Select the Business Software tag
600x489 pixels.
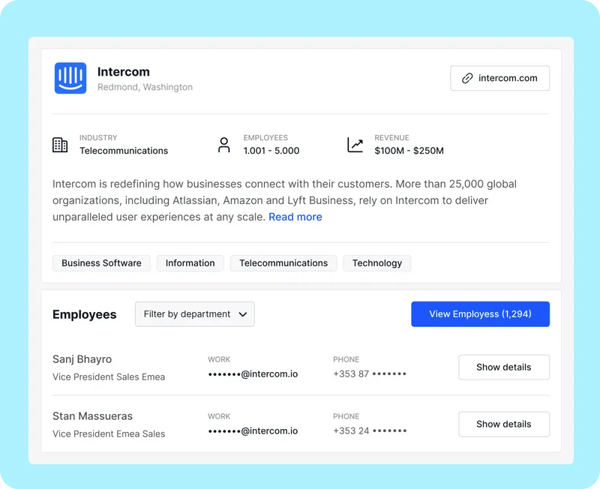[101, 263]
